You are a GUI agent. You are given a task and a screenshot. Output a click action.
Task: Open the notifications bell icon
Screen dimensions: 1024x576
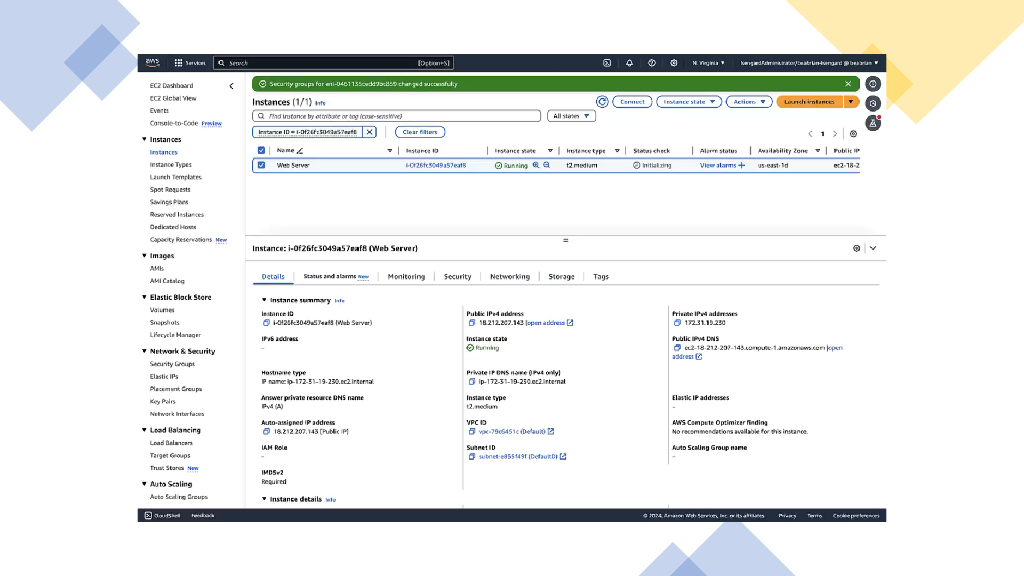pos(629,63)
